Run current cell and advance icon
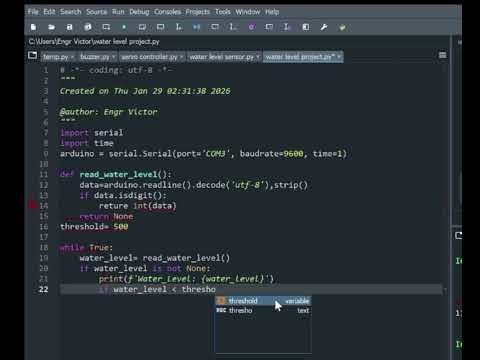This screenshot has width=480, height=360. click(160, 27)
